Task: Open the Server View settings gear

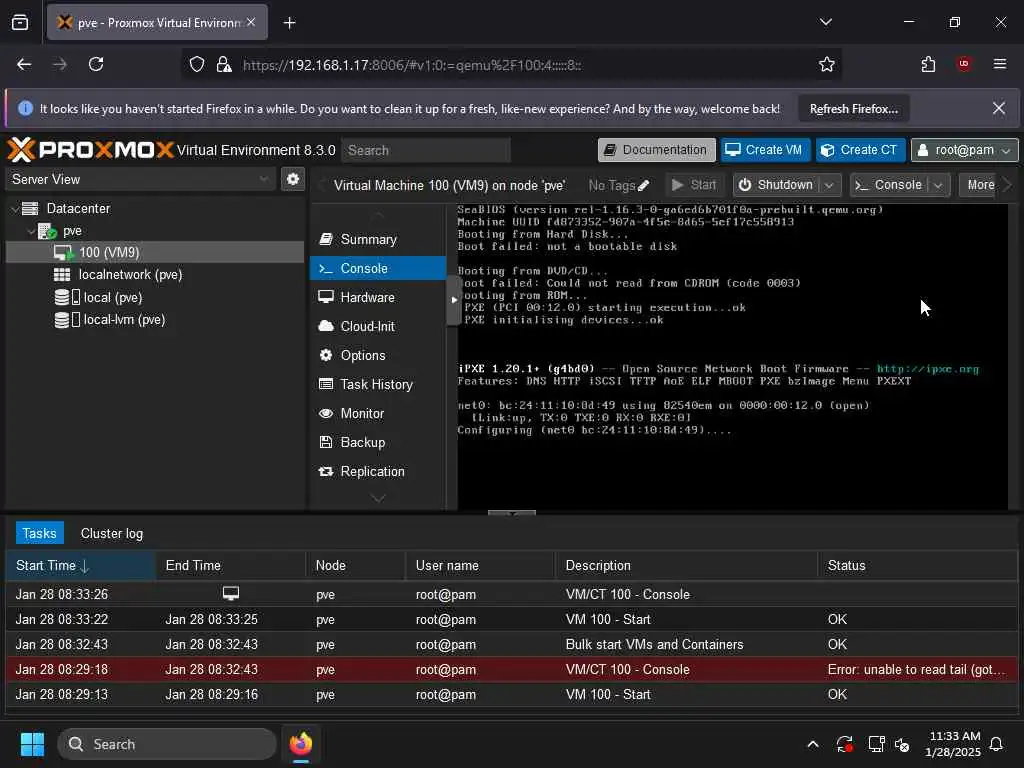Action: coord(293,179)
